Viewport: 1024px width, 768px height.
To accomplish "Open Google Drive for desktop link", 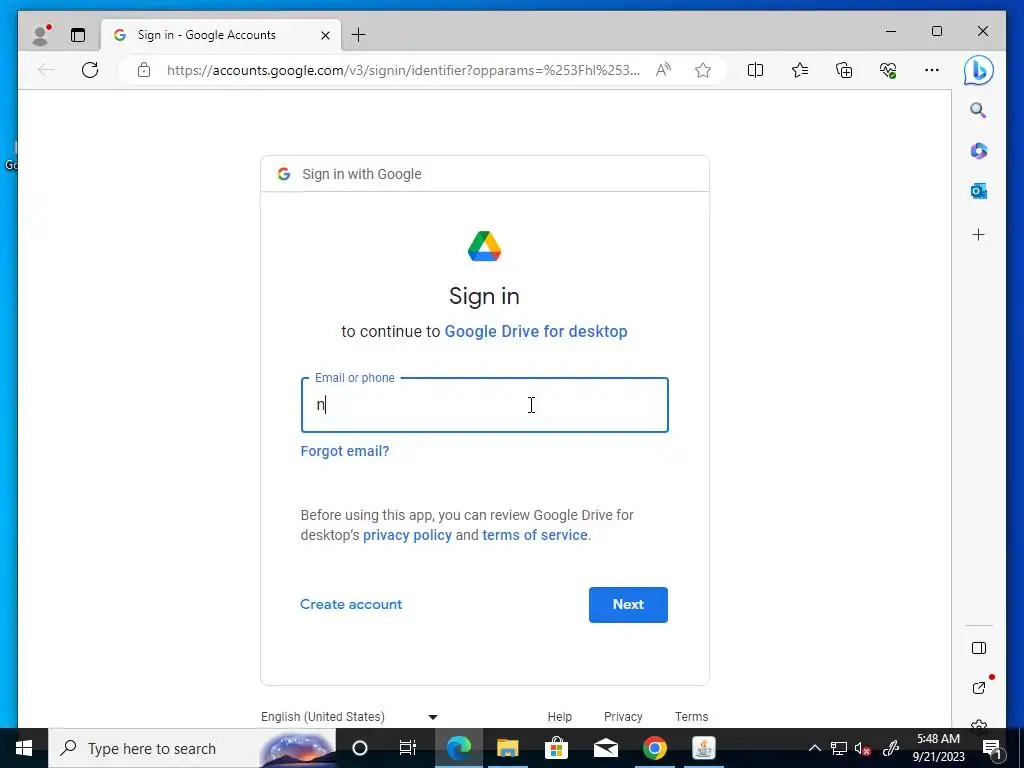I will [x=536, y=332].
